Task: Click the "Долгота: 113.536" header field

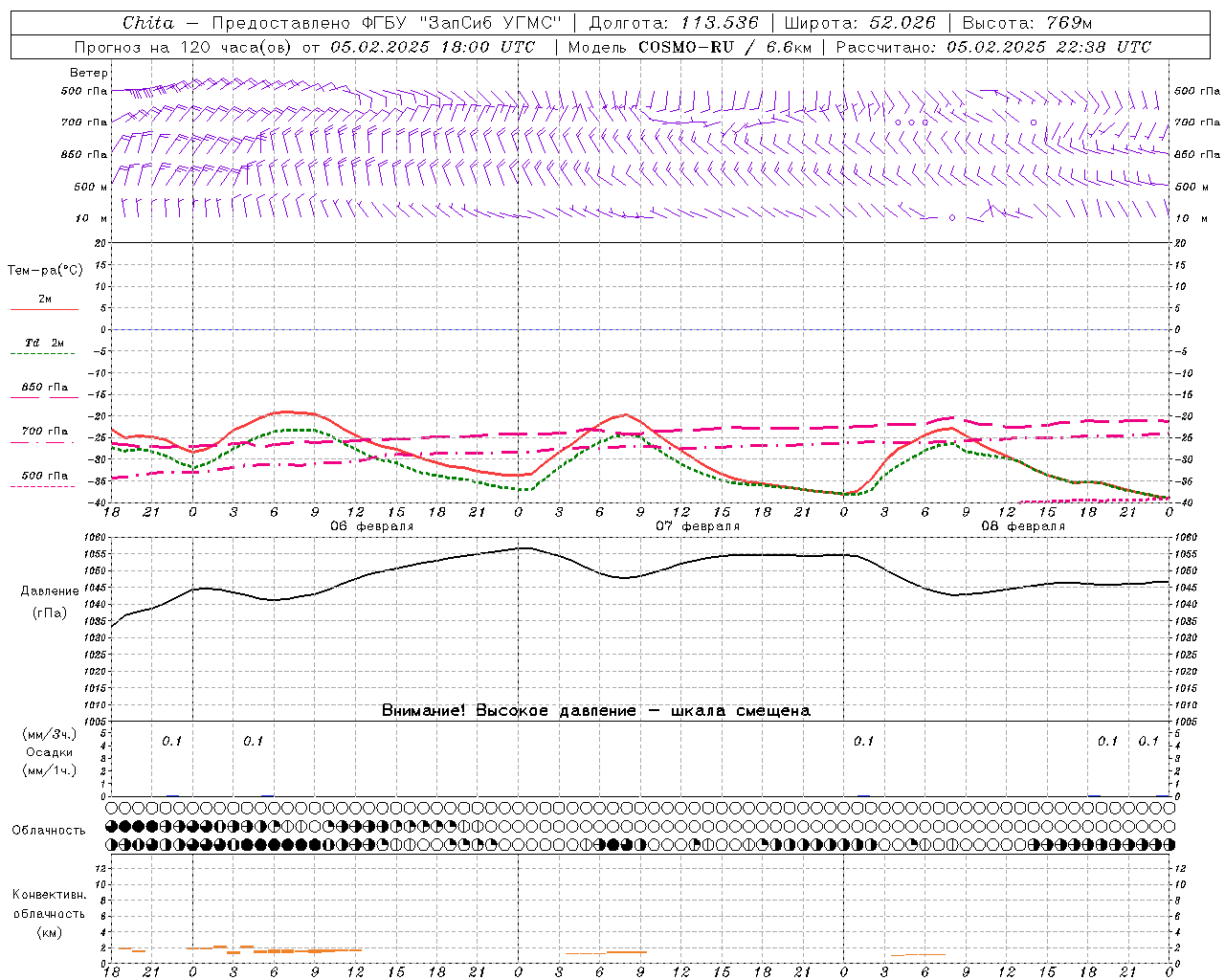Action: coord(674,23)
